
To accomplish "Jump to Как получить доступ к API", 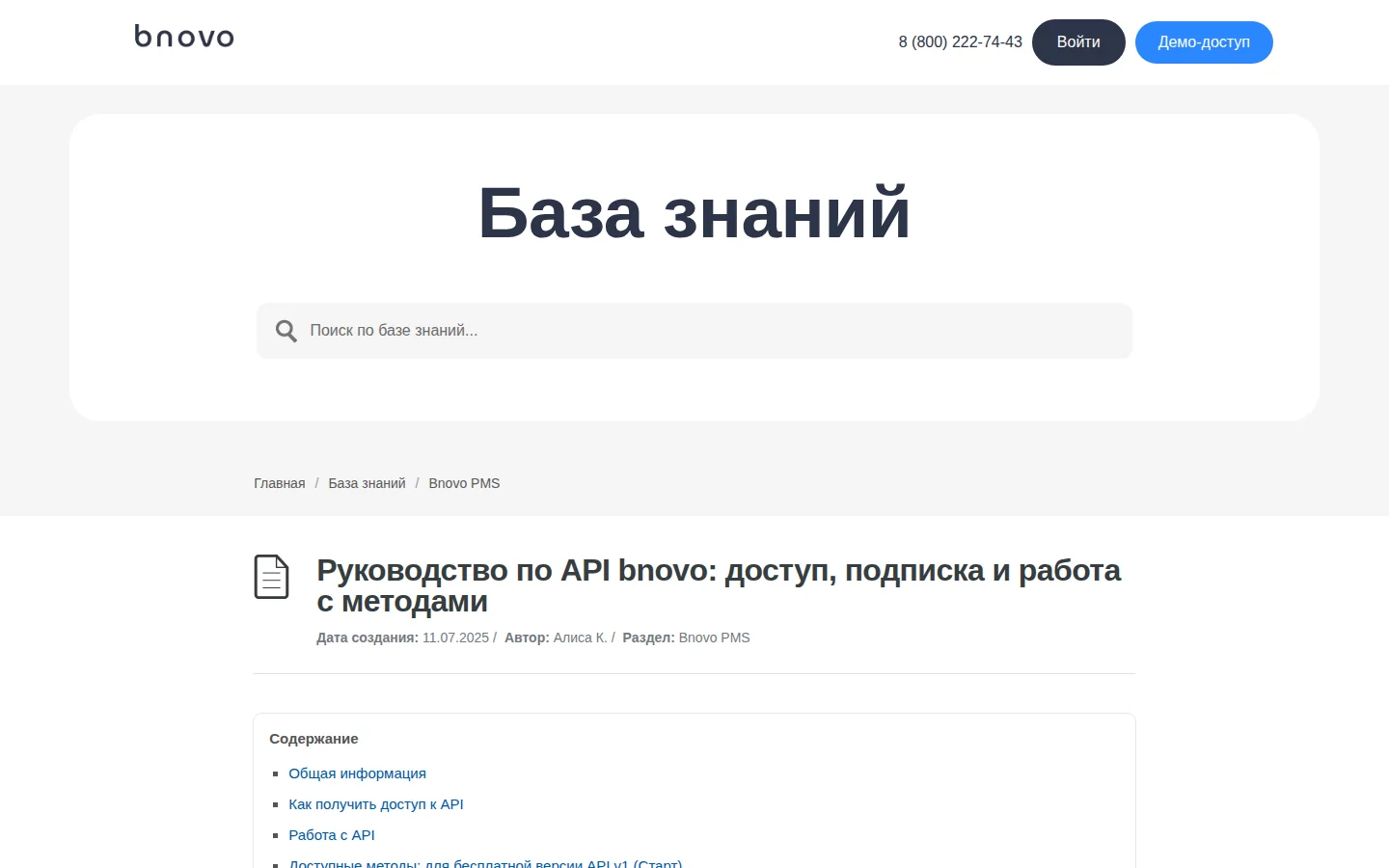I will click(x=376, y=804).
